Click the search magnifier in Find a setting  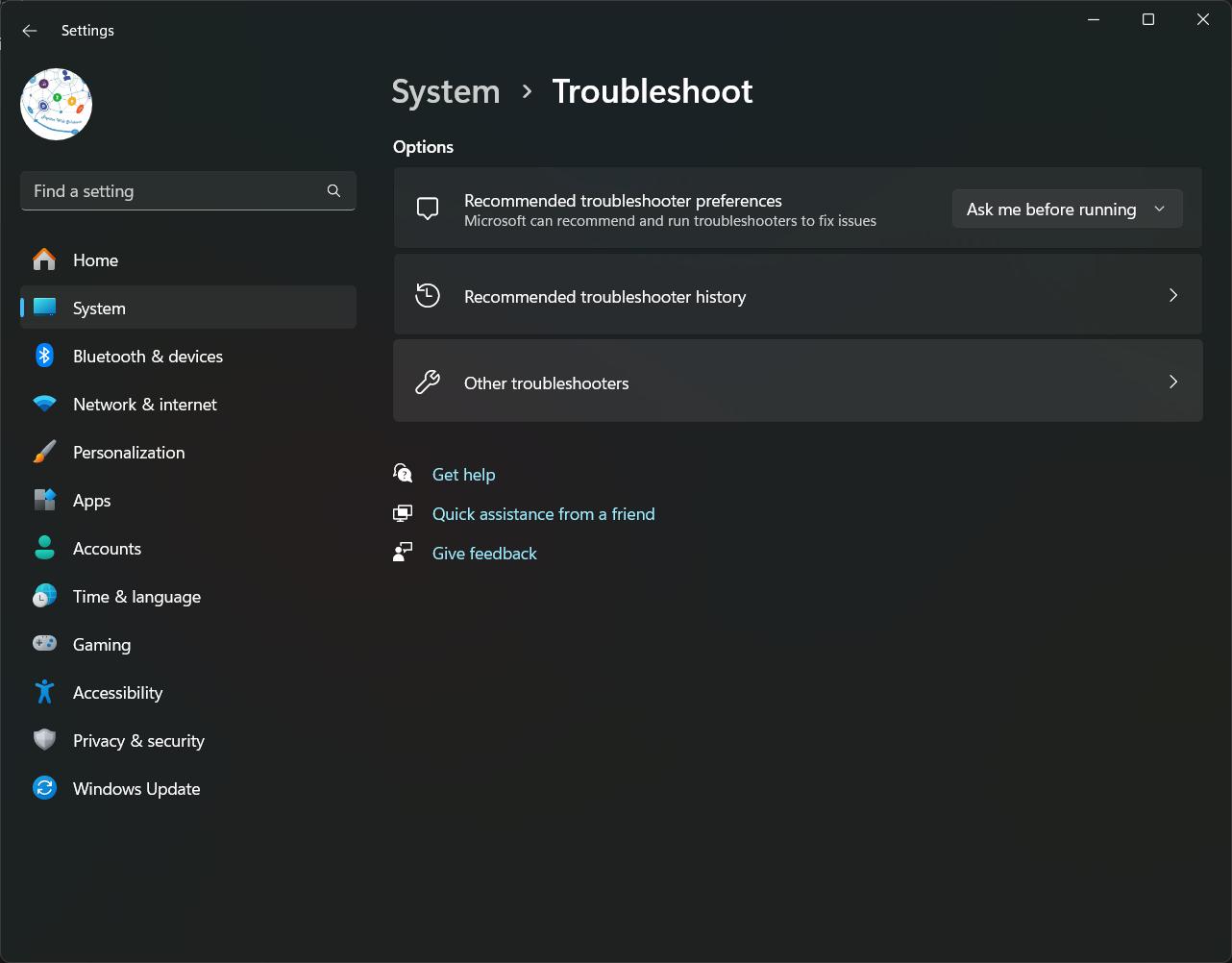point(333,190)
